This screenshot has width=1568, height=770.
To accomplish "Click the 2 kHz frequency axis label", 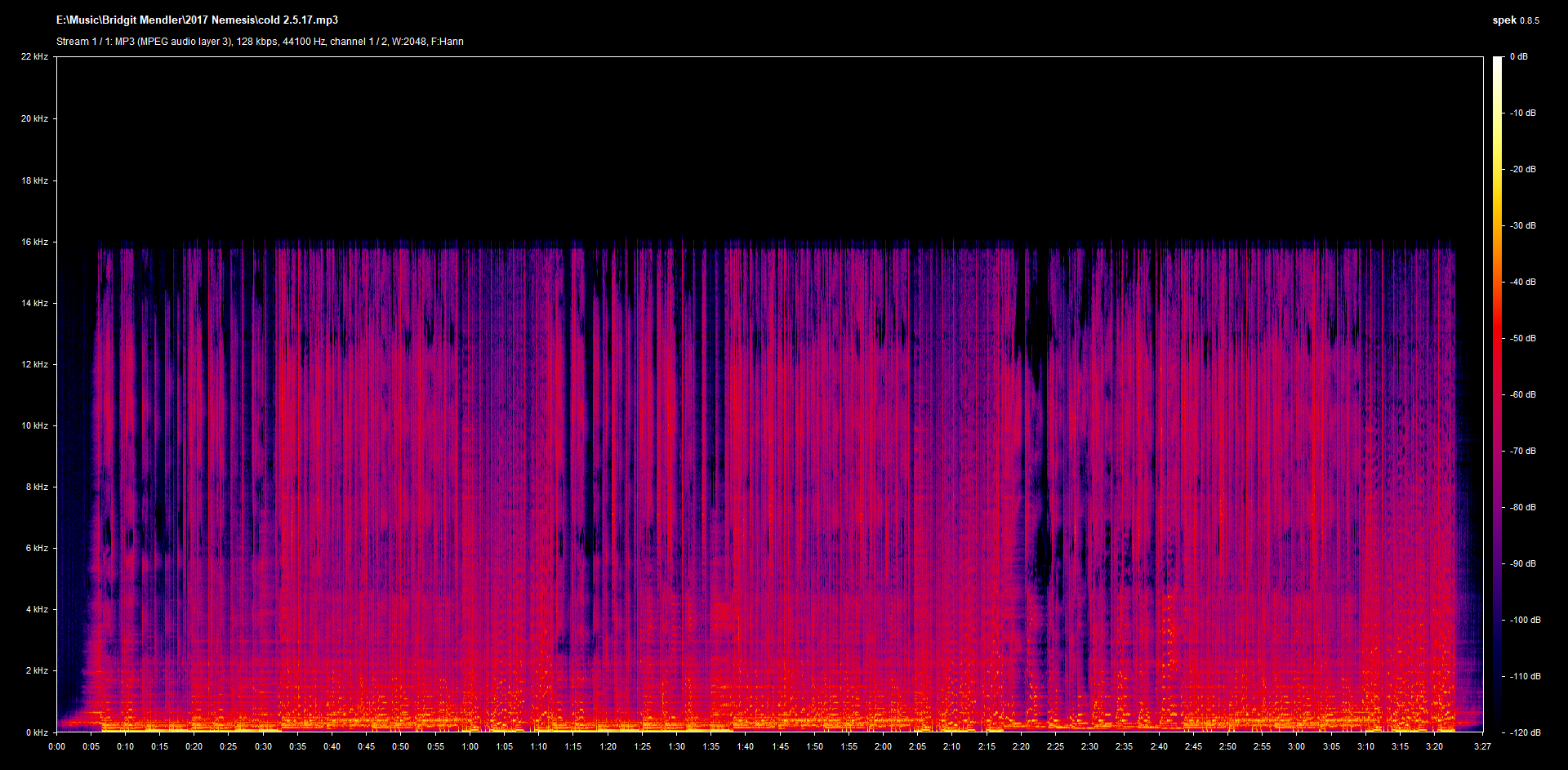I will tap(37, 670).
